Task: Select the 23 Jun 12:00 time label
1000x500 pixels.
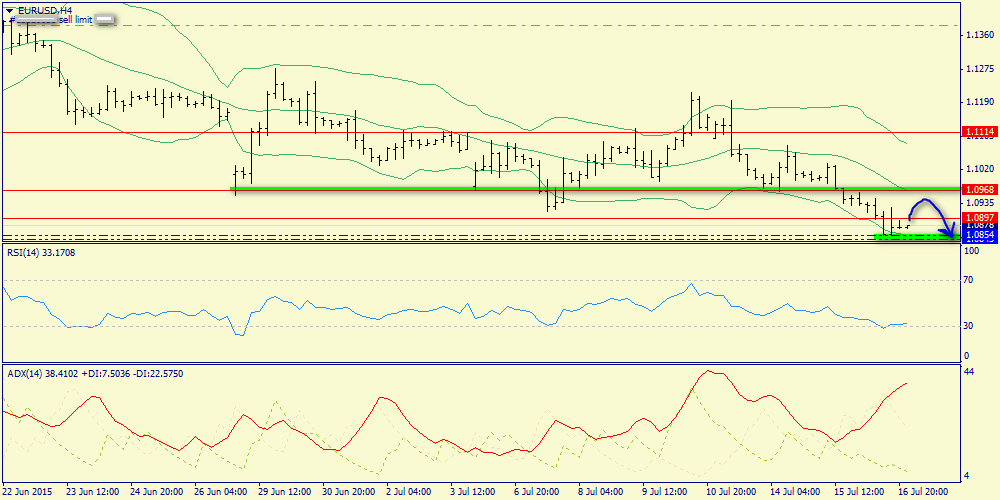Action: coord(92,492)
